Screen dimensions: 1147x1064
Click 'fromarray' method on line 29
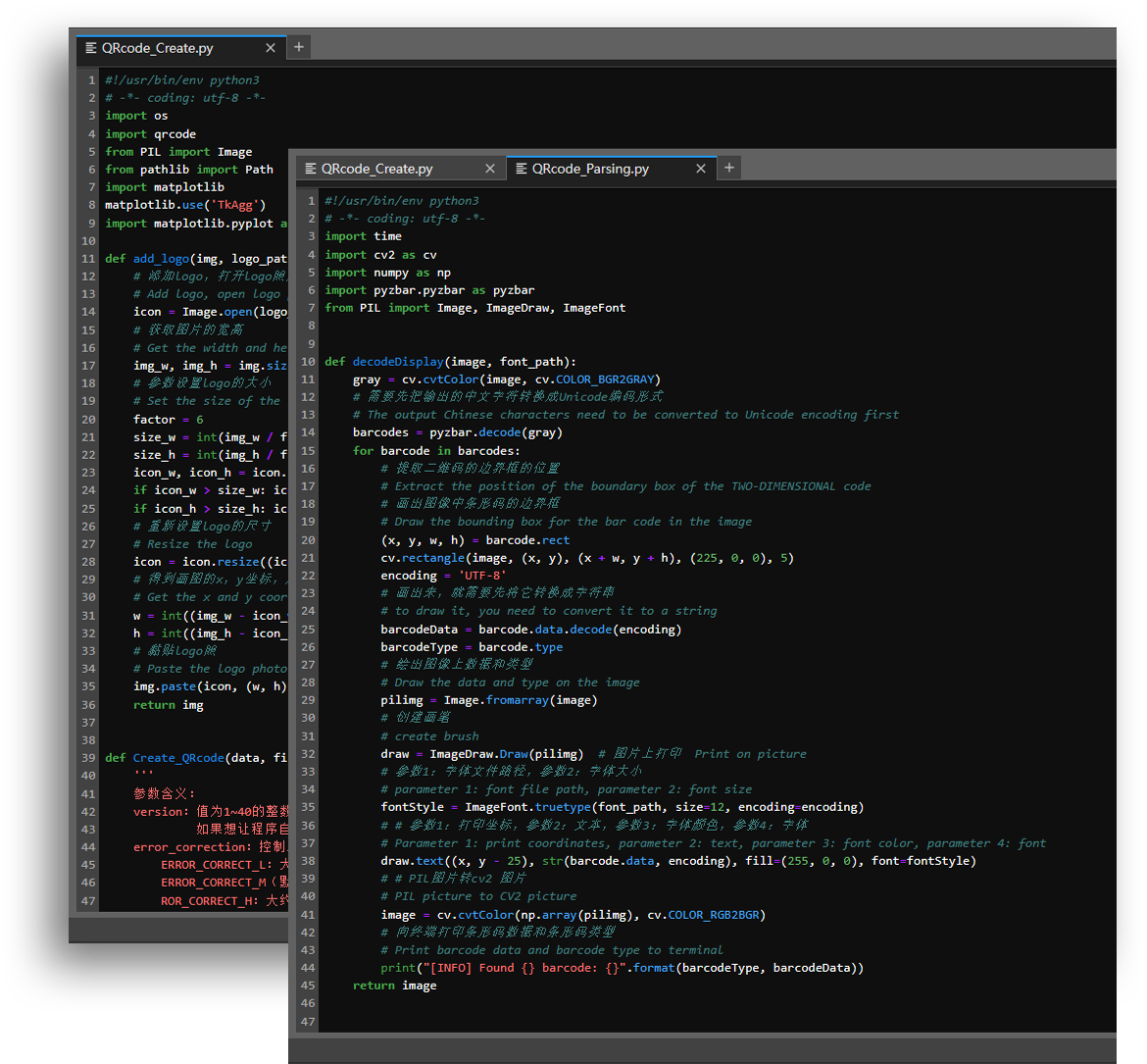pyautogui.click(x=518, y=700)
